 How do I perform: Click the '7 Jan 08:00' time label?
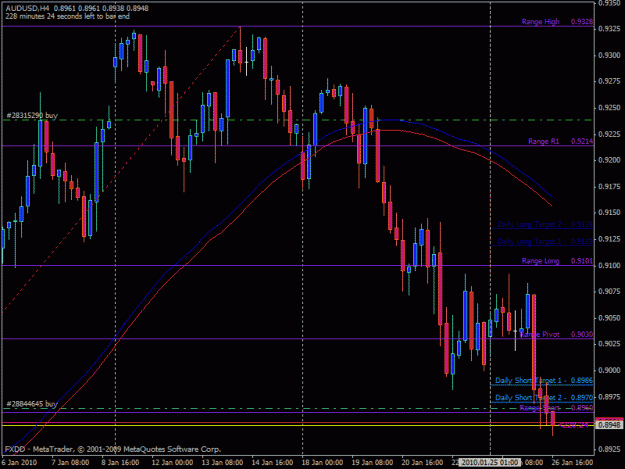[71, 463]
